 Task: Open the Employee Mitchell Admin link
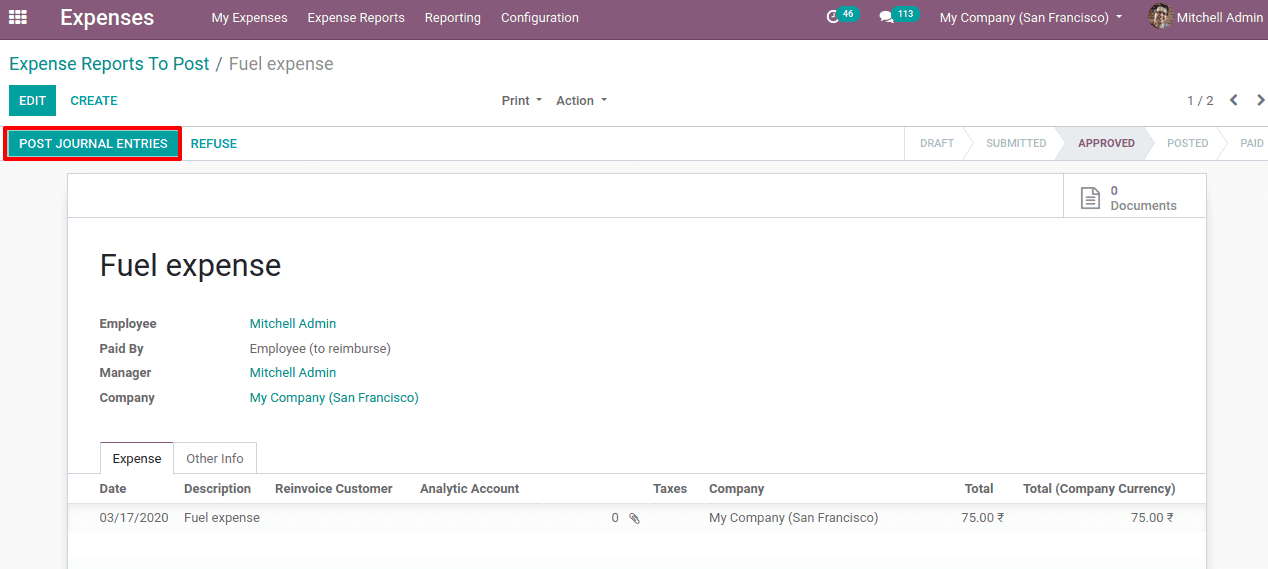tap(293, 324)
